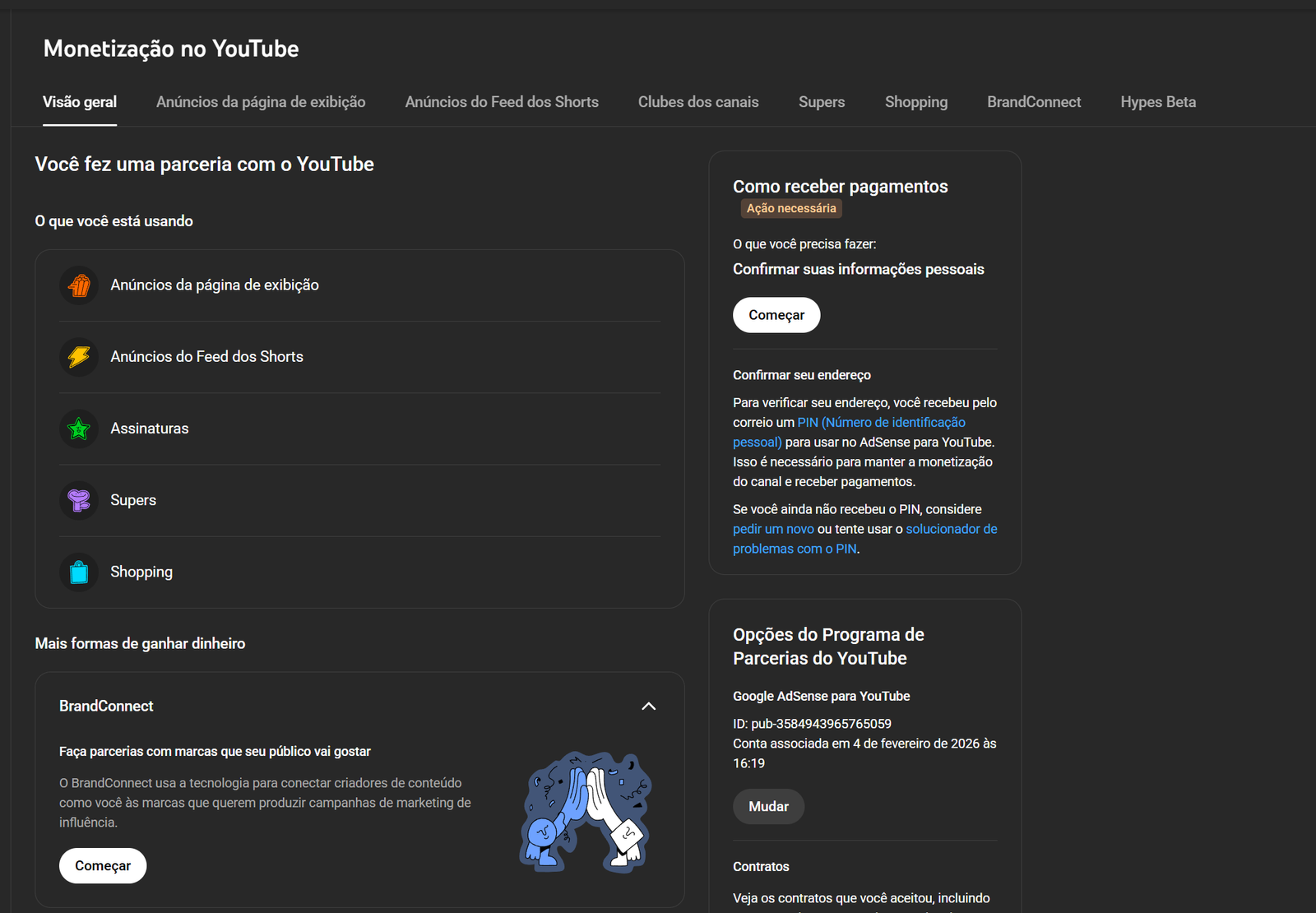Open the Anúncios do Feed dos Shorts row

(359, 357)
